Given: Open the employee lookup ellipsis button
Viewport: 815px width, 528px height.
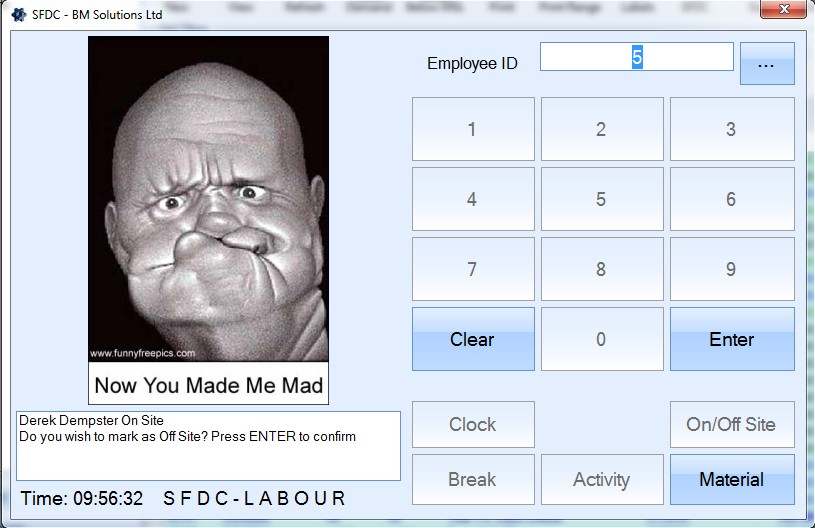Looking at the screenshot, I should (767, 63).
